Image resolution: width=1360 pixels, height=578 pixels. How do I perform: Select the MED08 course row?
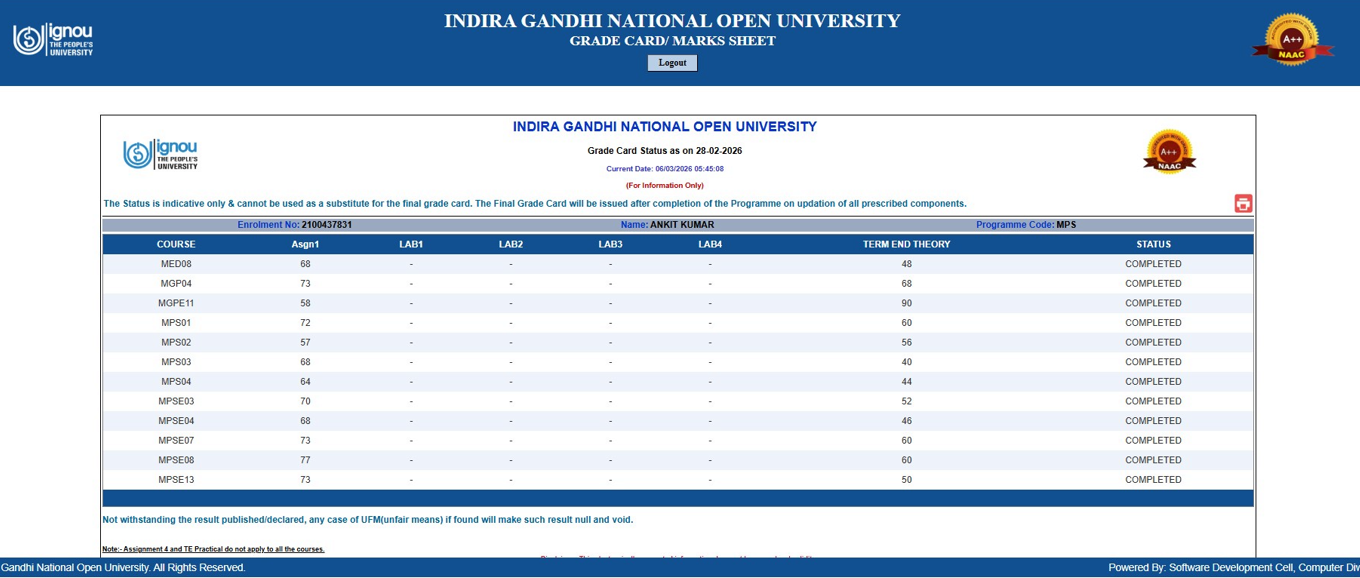coord(677,264)
